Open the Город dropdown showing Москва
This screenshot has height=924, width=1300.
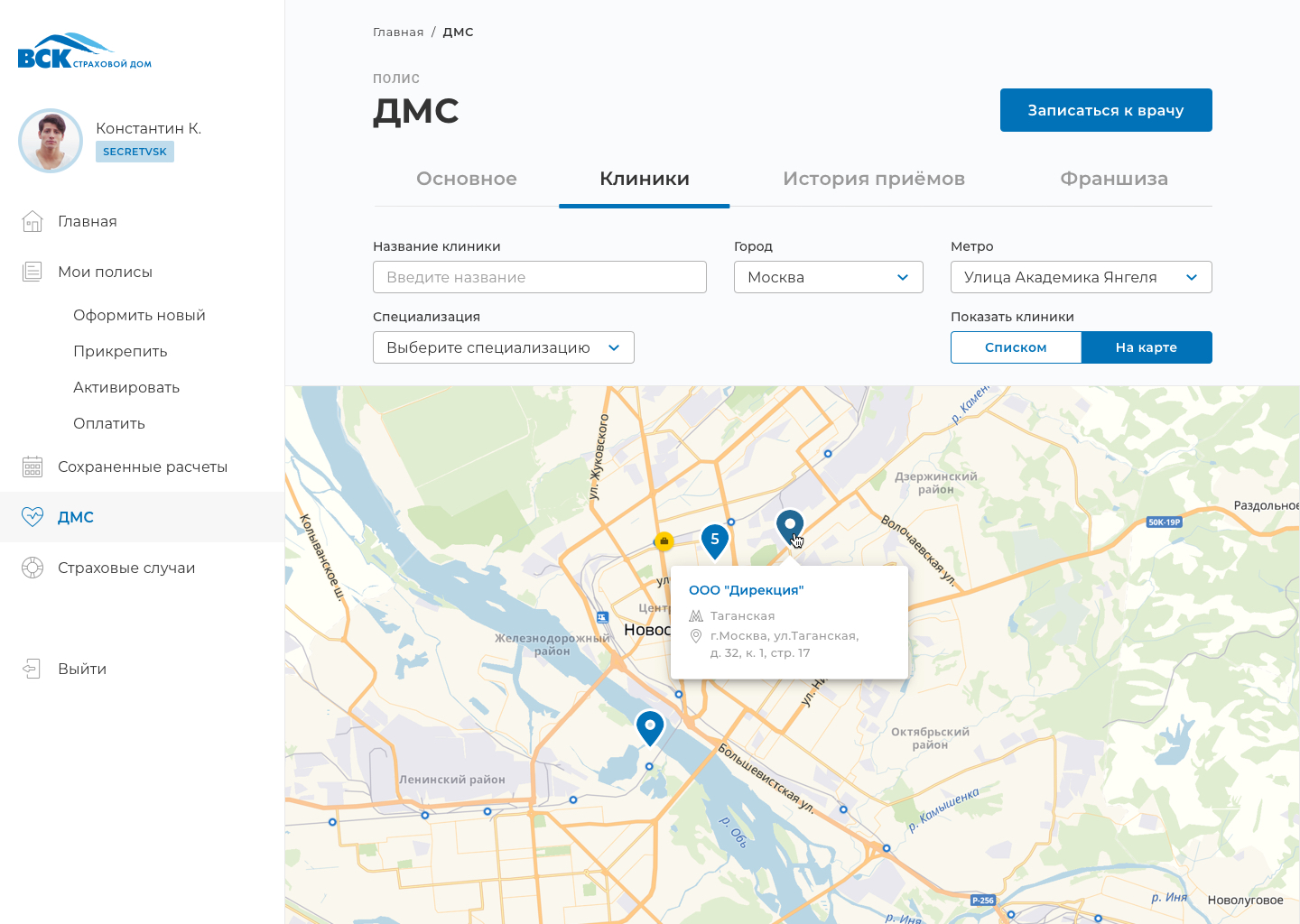coord(829,277)
